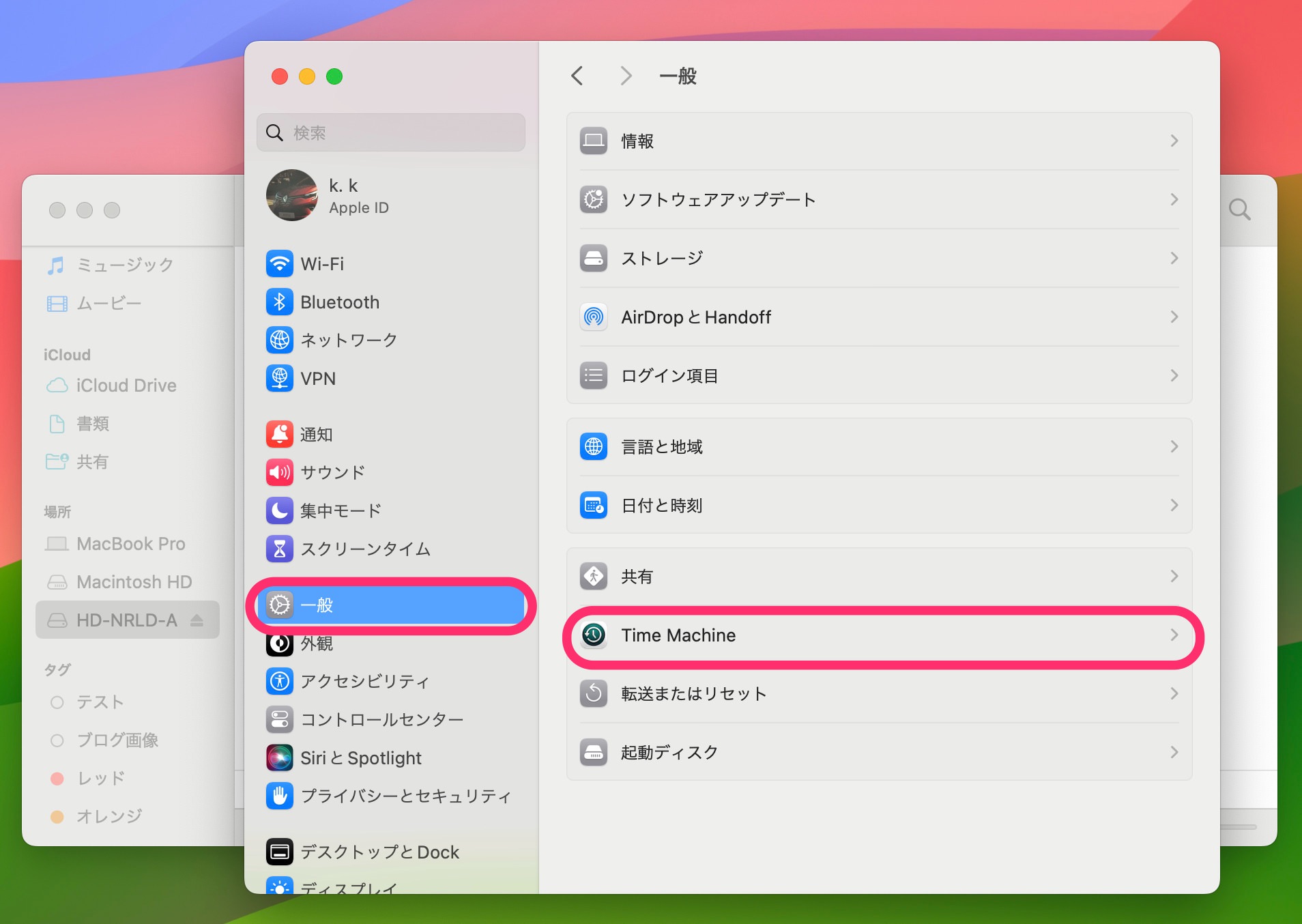
Task: Expand the 起動ディスク row chevron
Action: click(1174, 752)
